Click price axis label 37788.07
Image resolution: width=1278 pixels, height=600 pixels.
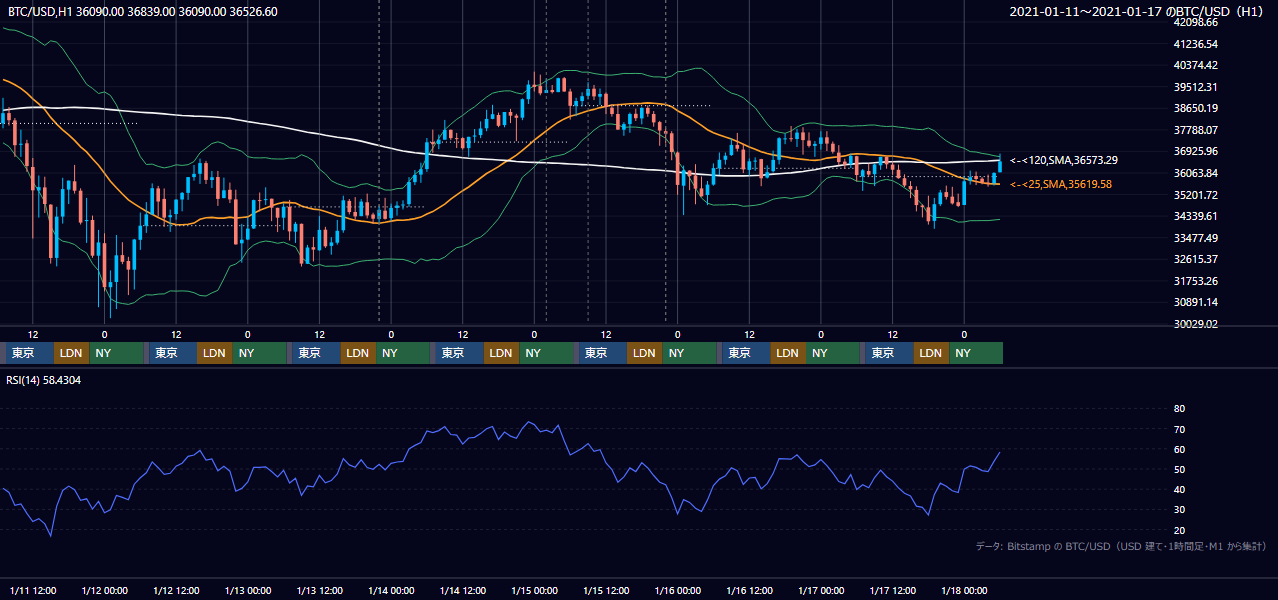click(1195, 130)
